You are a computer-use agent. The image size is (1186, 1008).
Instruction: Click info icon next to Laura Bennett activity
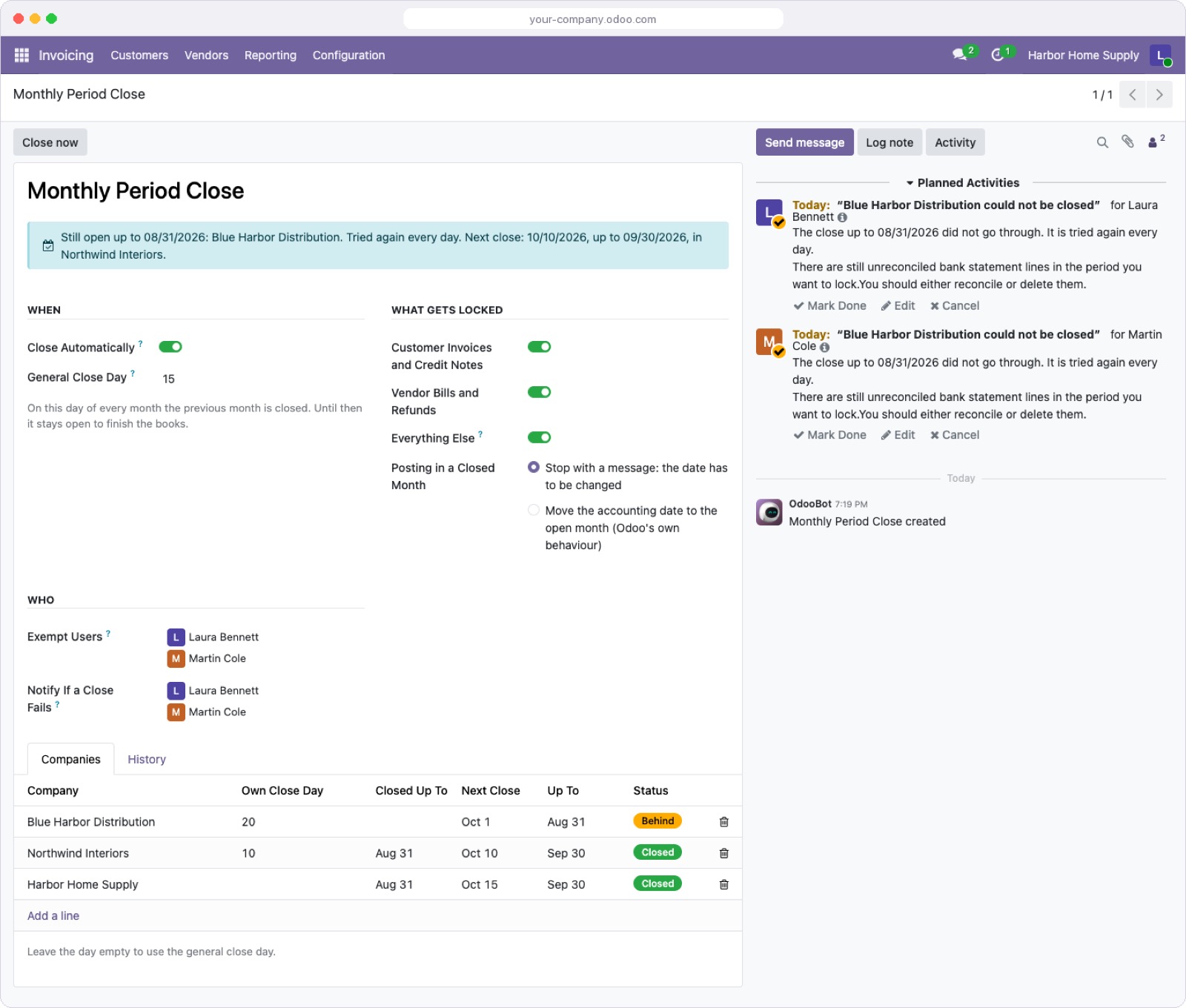click(x=842, y=217)
